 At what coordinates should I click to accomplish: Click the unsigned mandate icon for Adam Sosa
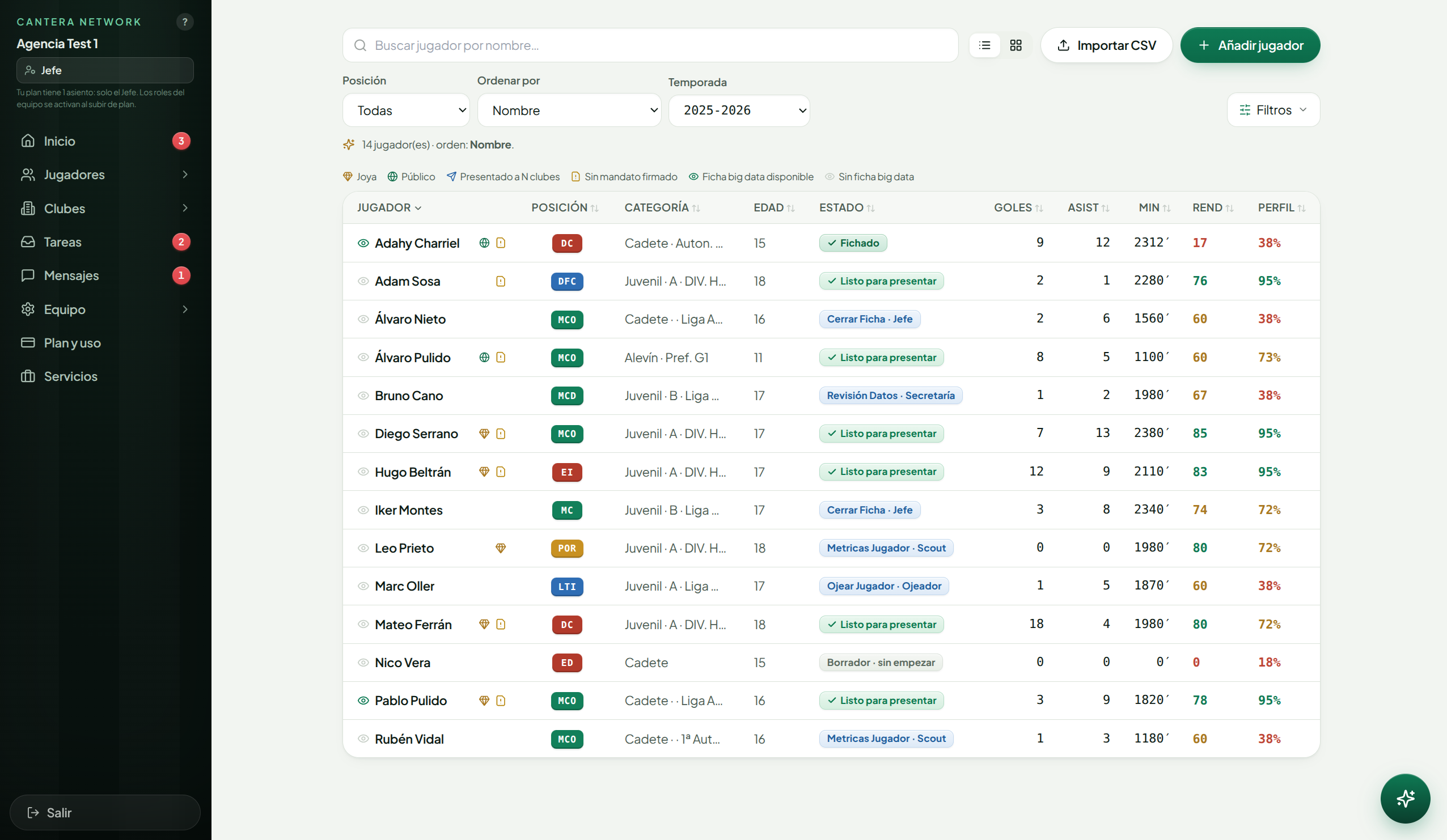click(x=501, y=281)
